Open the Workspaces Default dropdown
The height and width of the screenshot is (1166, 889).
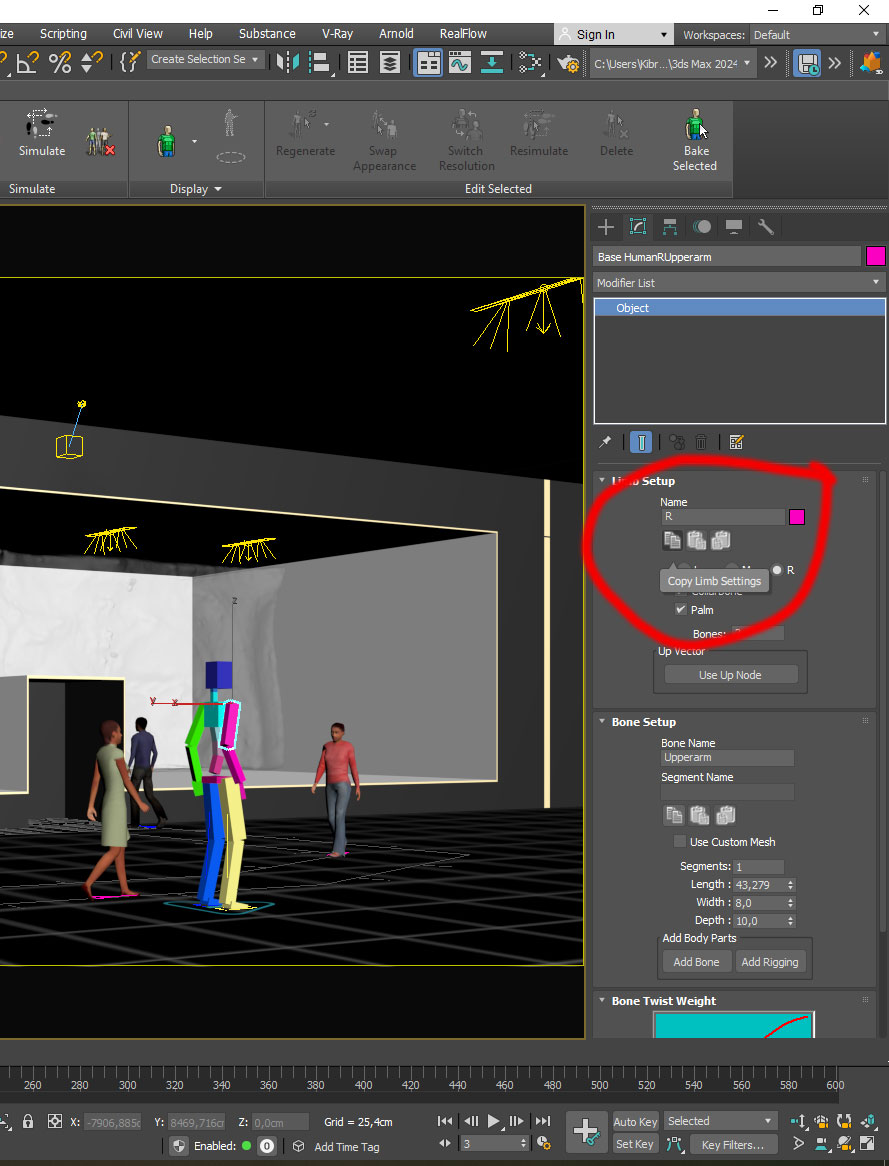click(817, 34)
